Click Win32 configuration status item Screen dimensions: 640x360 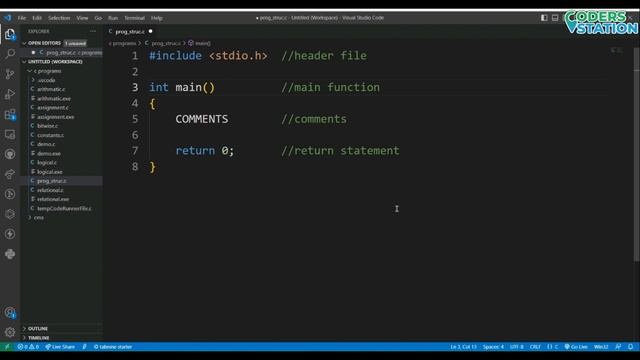pyautogui.click(x=601, y=347)
